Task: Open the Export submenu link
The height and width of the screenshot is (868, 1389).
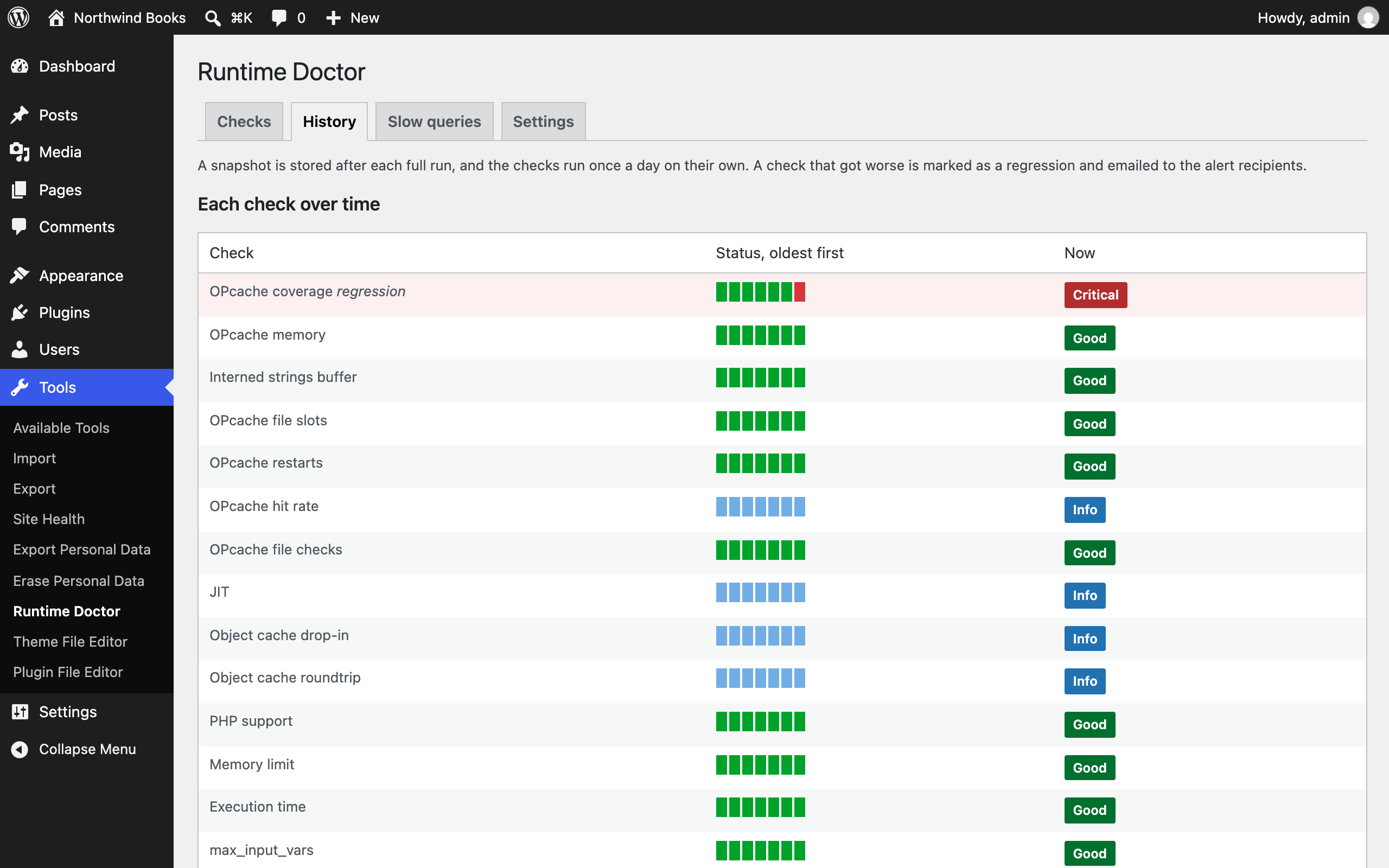Action: pos(34,489)
